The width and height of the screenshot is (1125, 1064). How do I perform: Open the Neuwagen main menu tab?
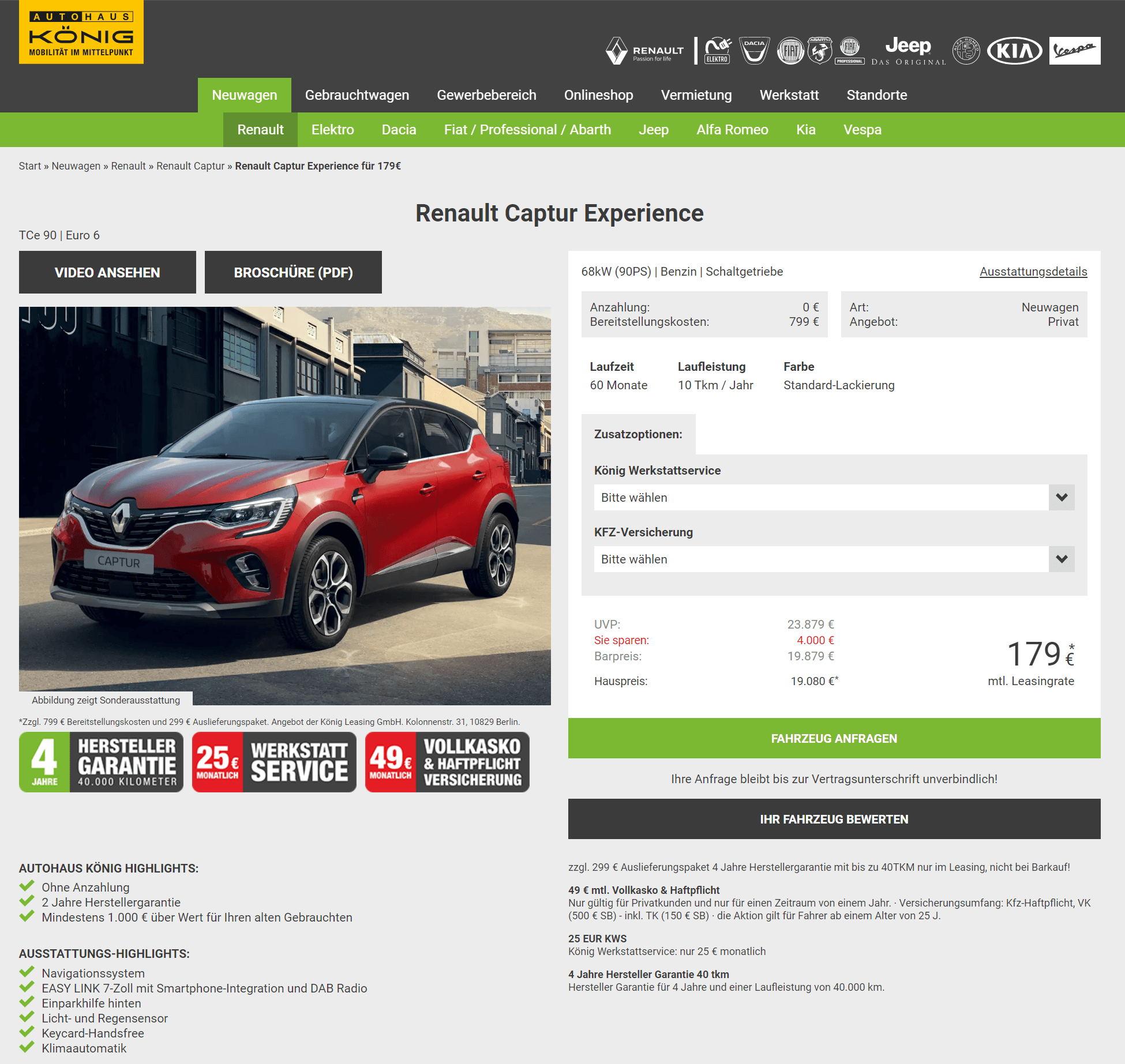pos(245,95)
